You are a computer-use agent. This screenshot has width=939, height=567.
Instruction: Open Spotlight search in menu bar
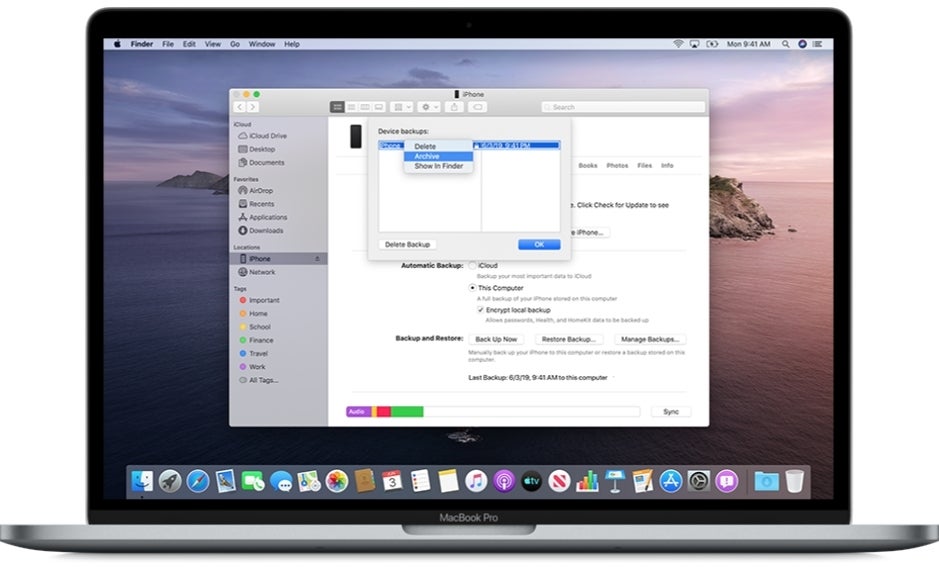[785, 44]
